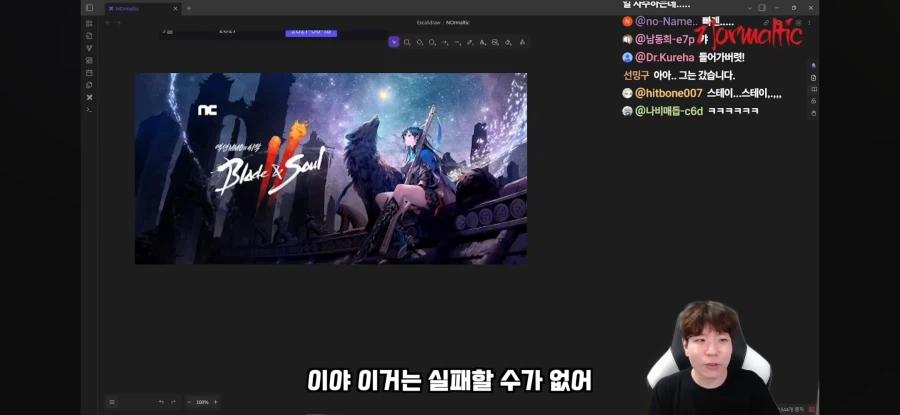The image size is (900, 415).
Task: Open daily note calendar icon in ribbon
Action: coord(89,73)
